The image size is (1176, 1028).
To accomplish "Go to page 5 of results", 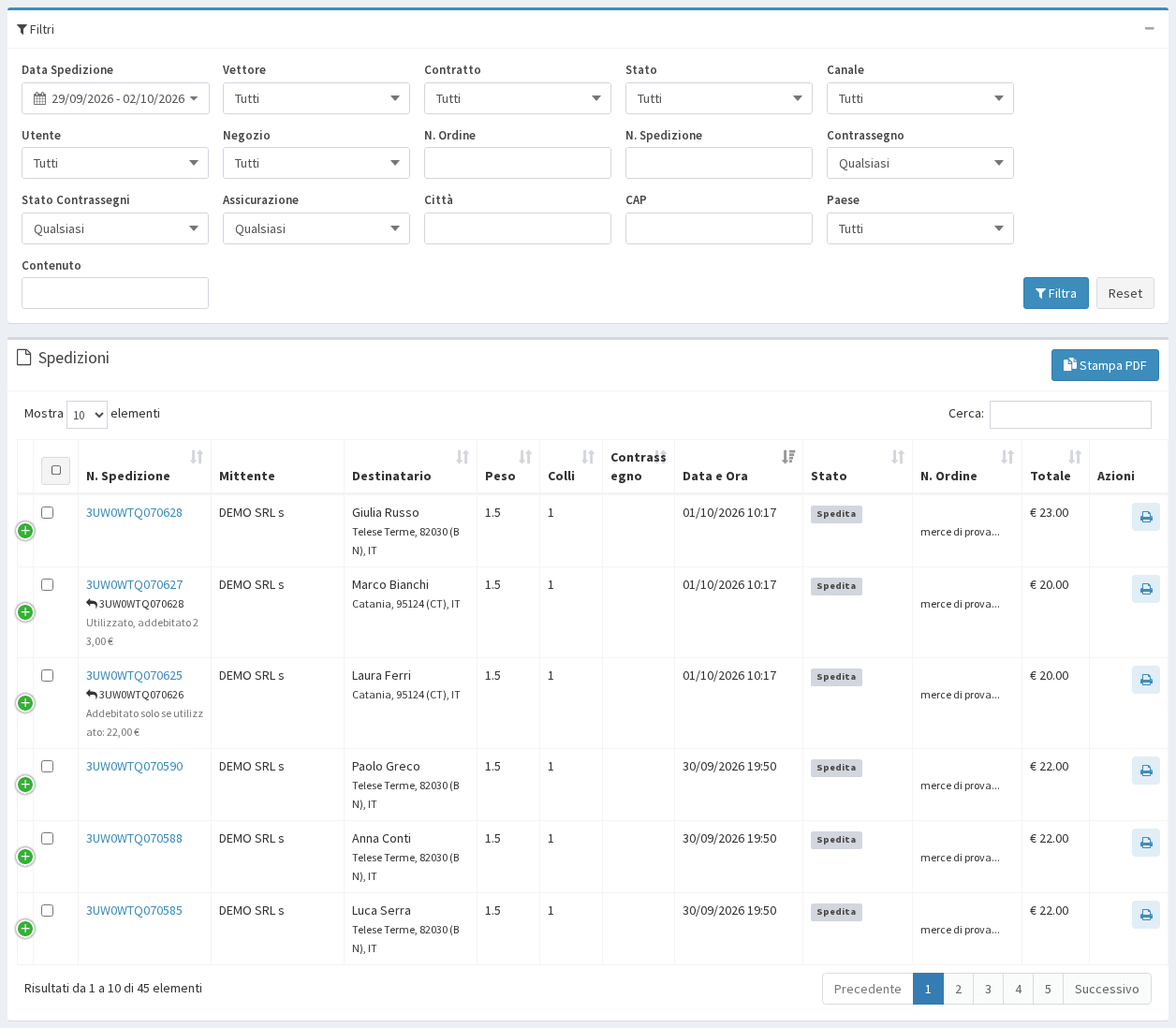I will point(1048,989).
